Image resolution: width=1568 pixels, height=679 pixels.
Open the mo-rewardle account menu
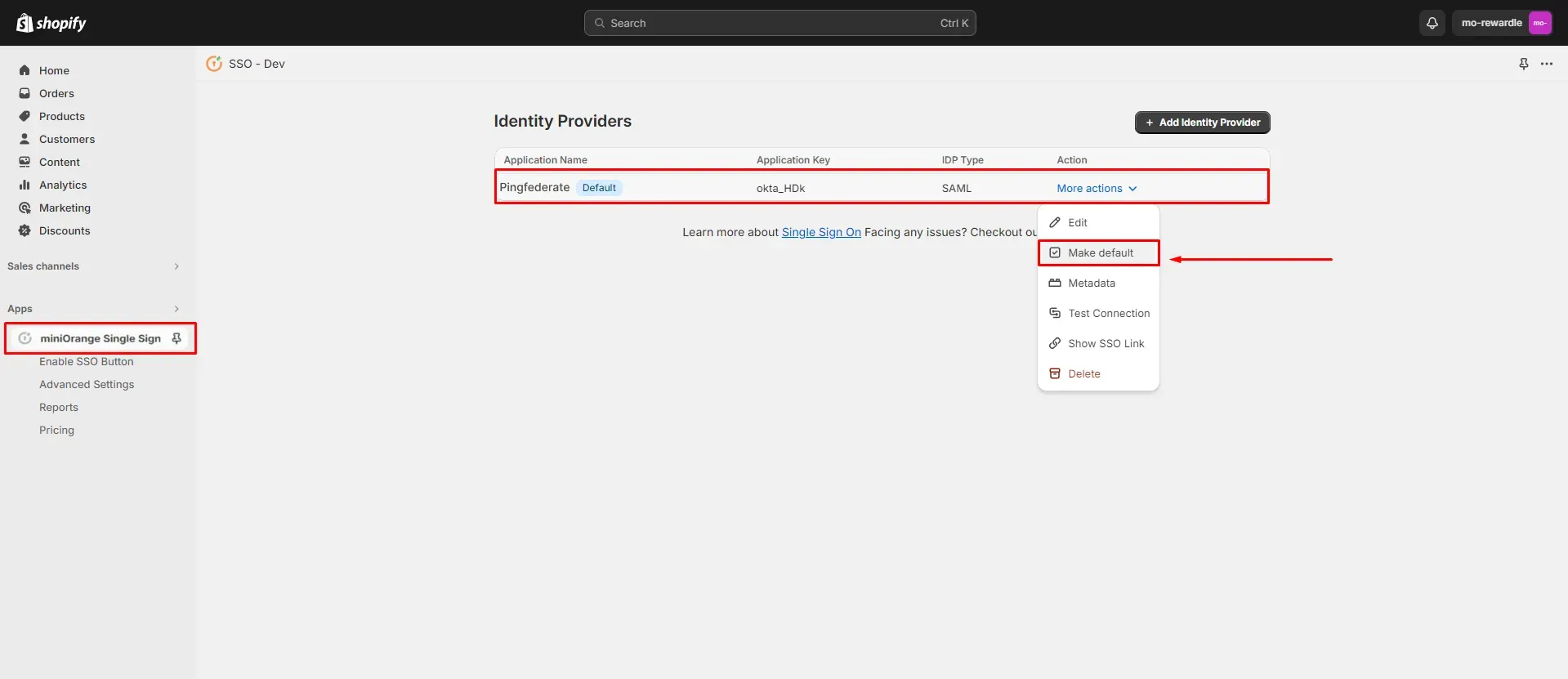(1502, 23)
